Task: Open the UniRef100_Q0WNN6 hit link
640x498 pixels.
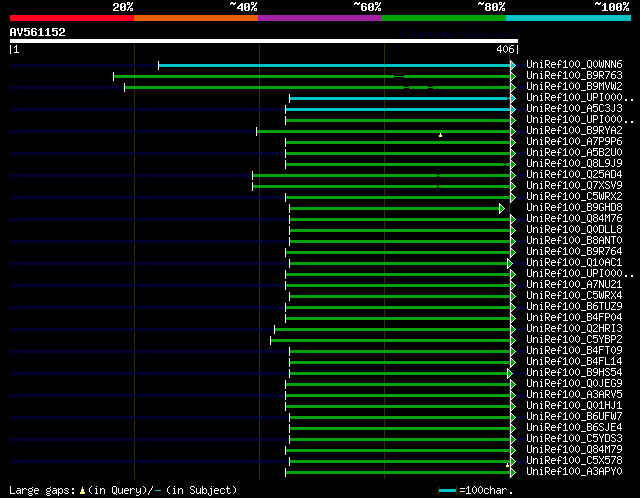Action: (574, 65)
